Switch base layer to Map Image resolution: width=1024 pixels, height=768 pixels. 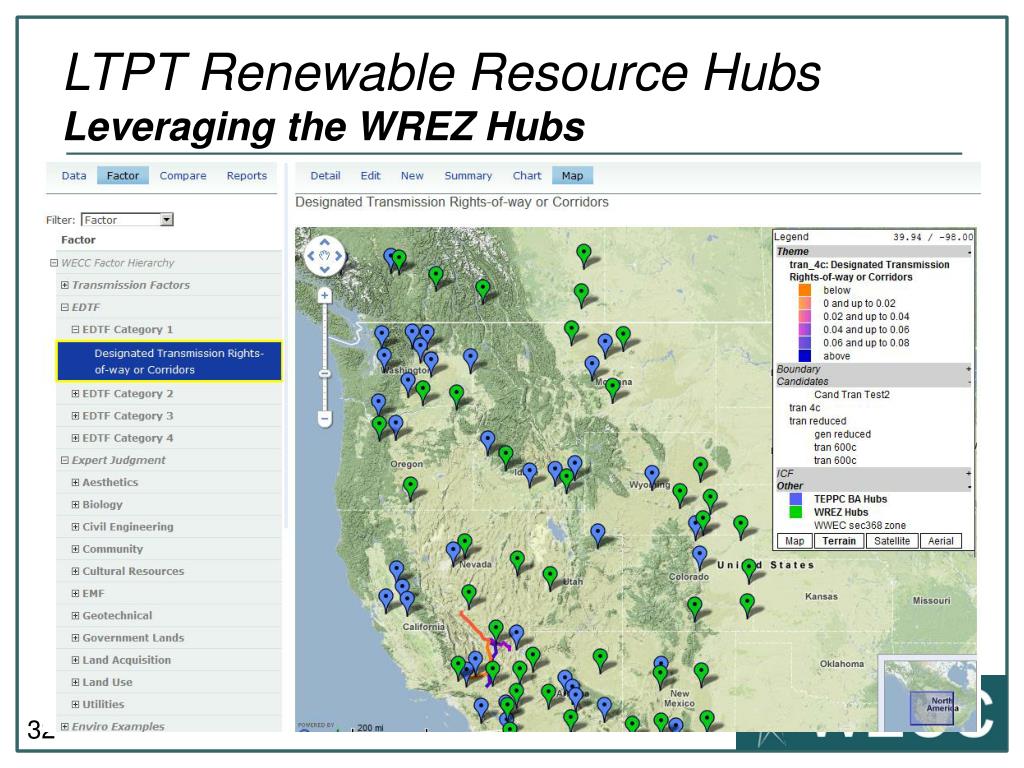pos(795,541)
